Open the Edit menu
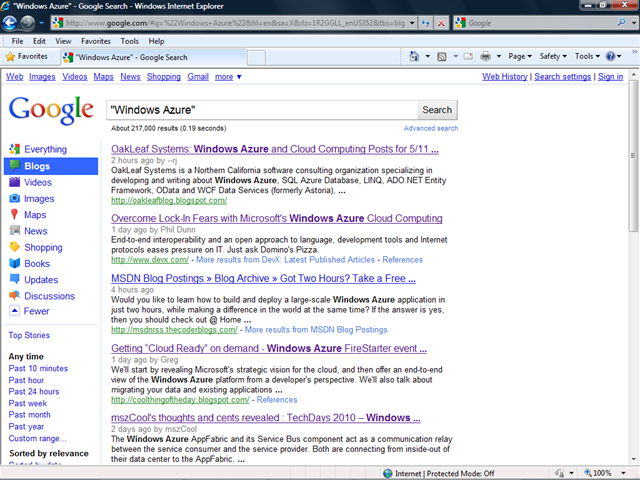640x480 pixels. tap(39, 41)
